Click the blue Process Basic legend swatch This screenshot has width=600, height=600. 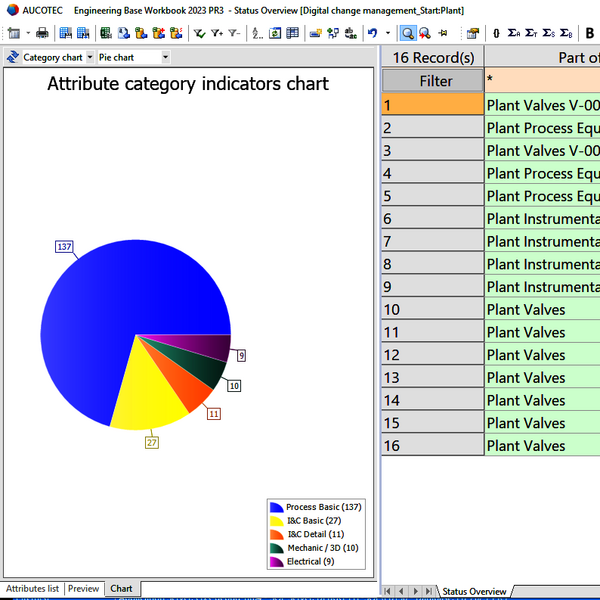click(x=276, y=507)
